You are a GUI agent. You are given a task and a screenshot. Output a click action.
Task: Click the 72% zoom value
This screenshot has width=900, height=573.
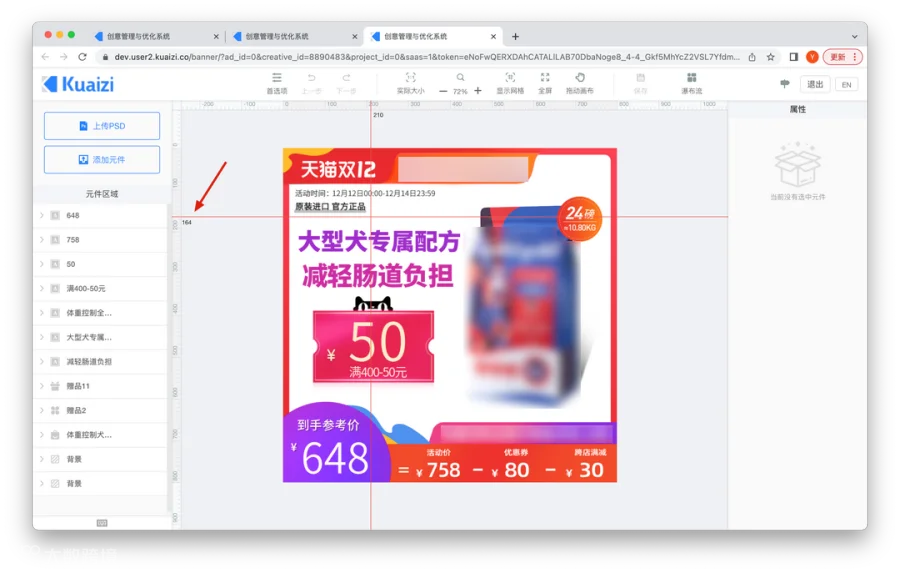[460, 91]
